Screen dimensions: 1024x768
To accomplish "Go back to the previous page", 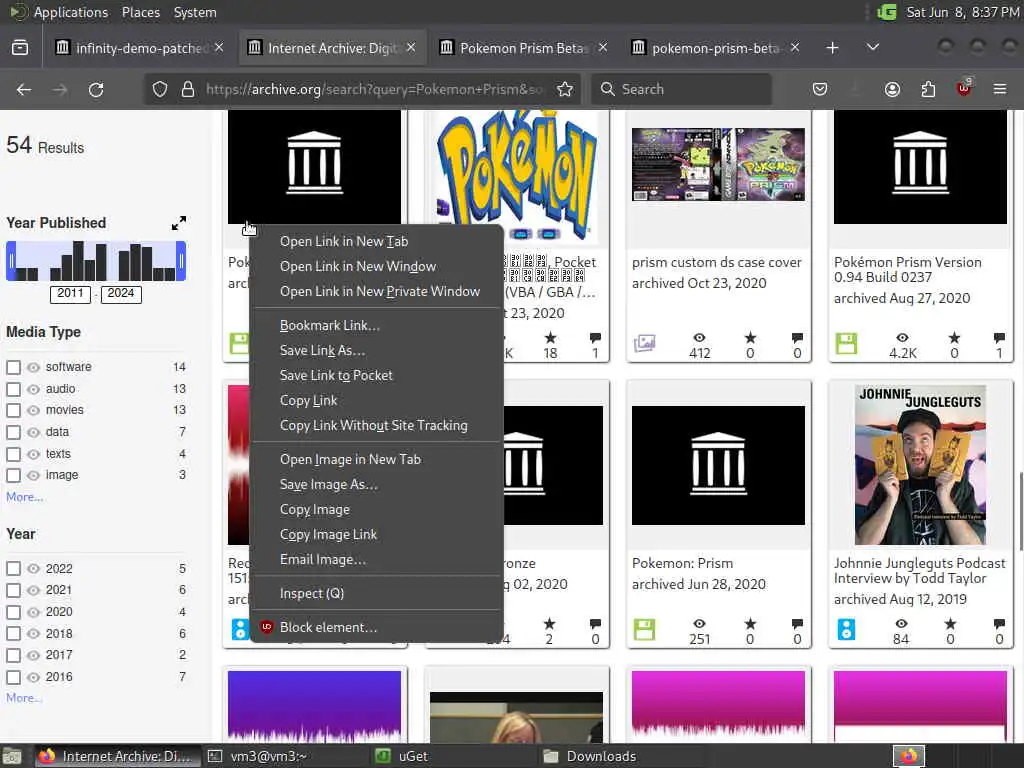I will click(24, 89).
